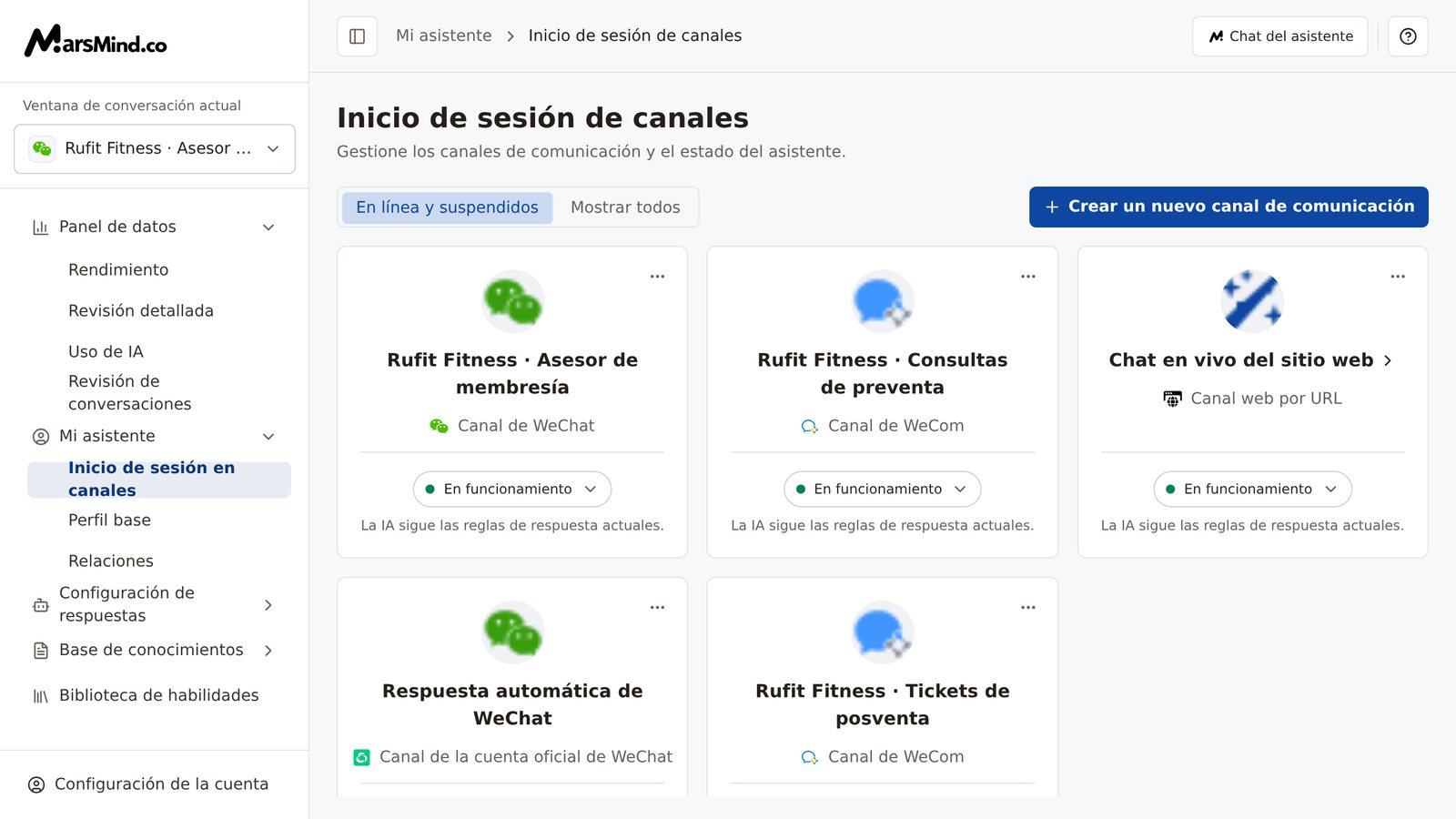The image size is (1456, 819).
Task: Click the Mi asistente person icon
Action: [x=40, y=437]
